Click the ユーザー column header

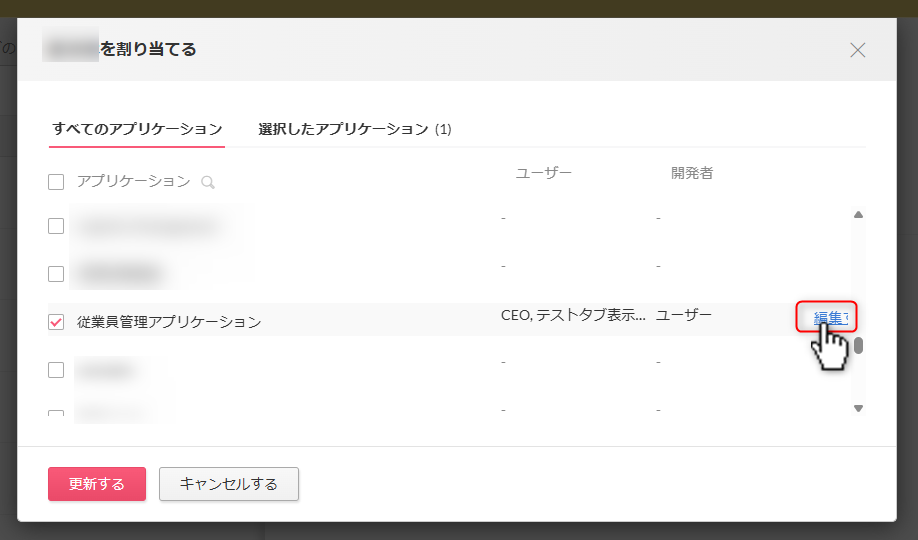(543, 173)
